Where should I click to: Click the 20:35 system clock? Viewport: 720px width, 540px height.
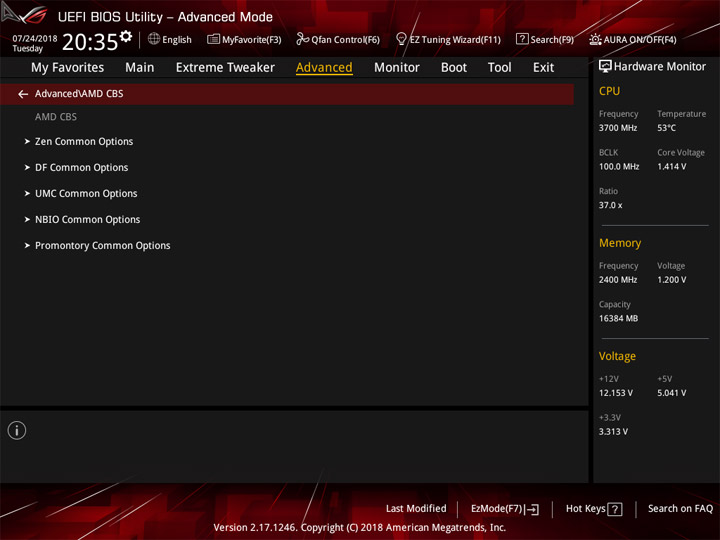(x=90, y=42)
